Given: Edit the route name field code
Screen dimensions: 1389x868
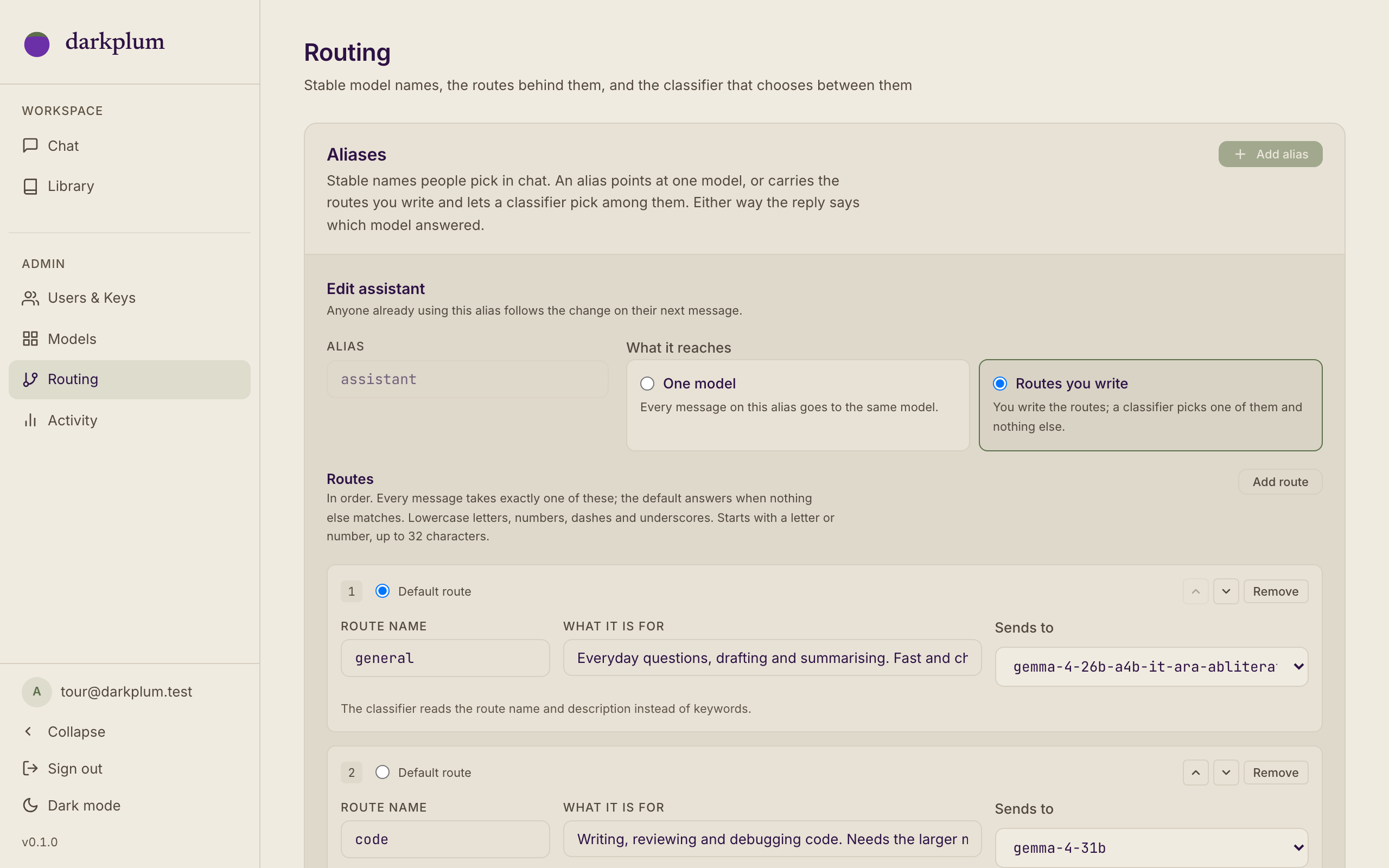Looking at the screenshot, I should pyautogui.click(x=445, y=839).
